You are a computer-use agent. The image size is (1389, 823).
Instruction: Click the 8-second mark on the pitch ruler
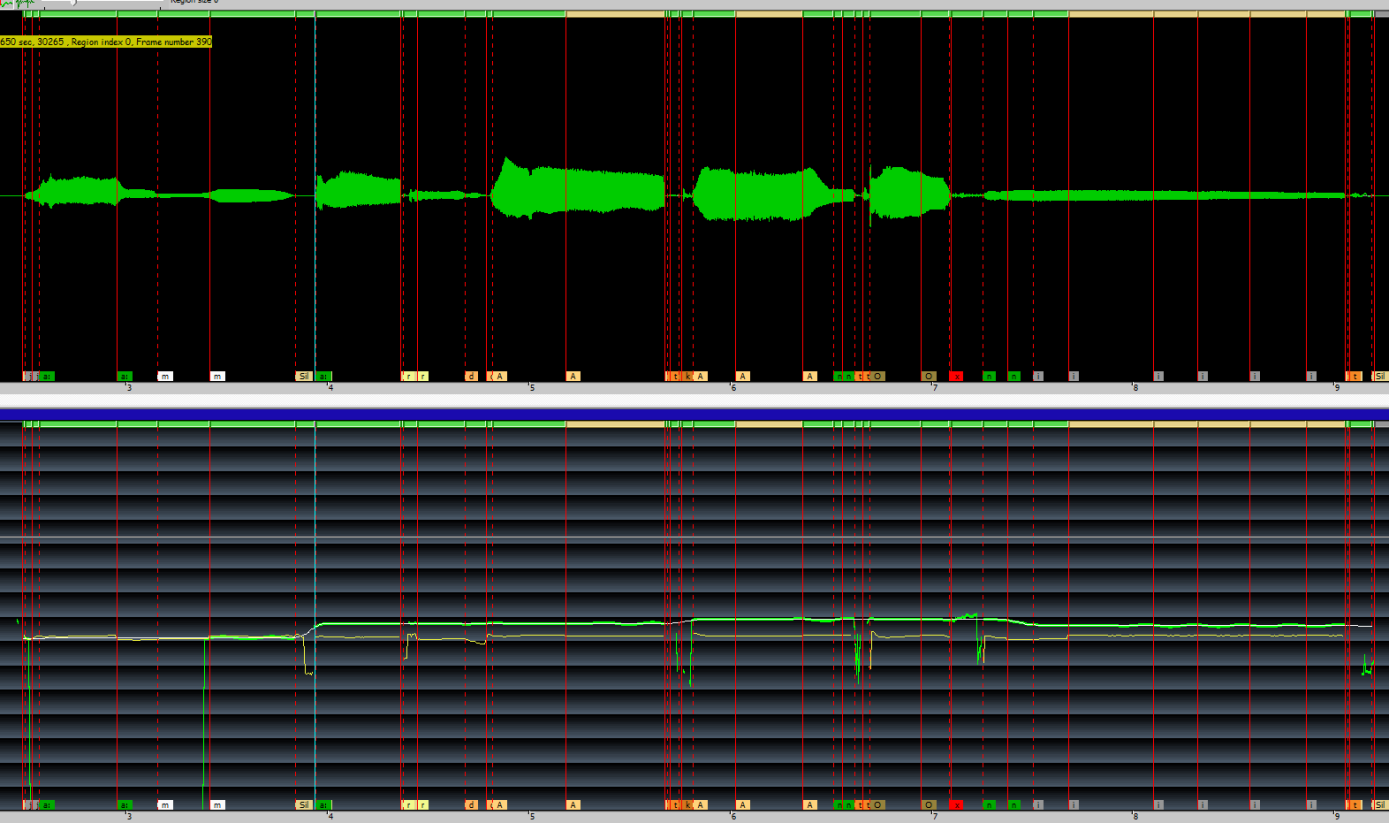[x=1134, y=816]
